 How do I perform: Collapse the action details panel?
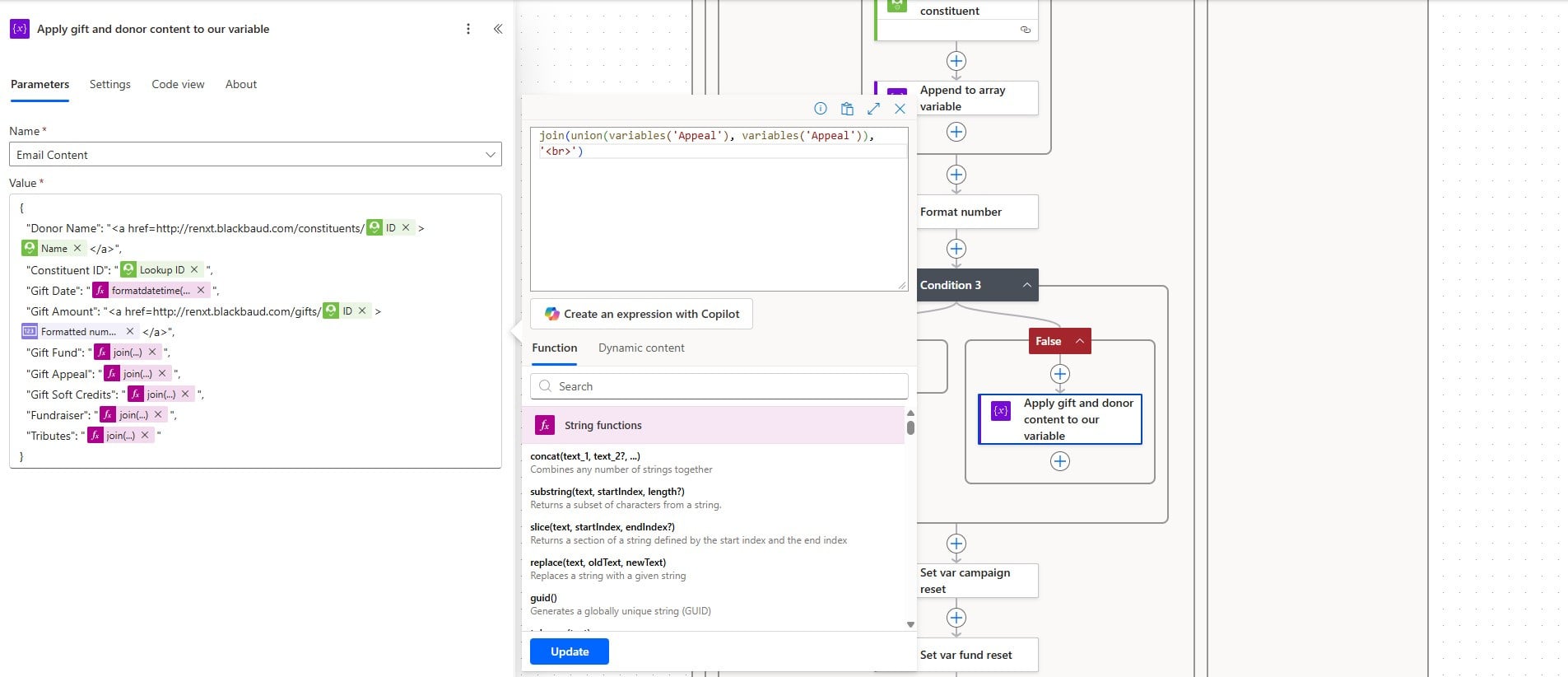click(498, 29)
